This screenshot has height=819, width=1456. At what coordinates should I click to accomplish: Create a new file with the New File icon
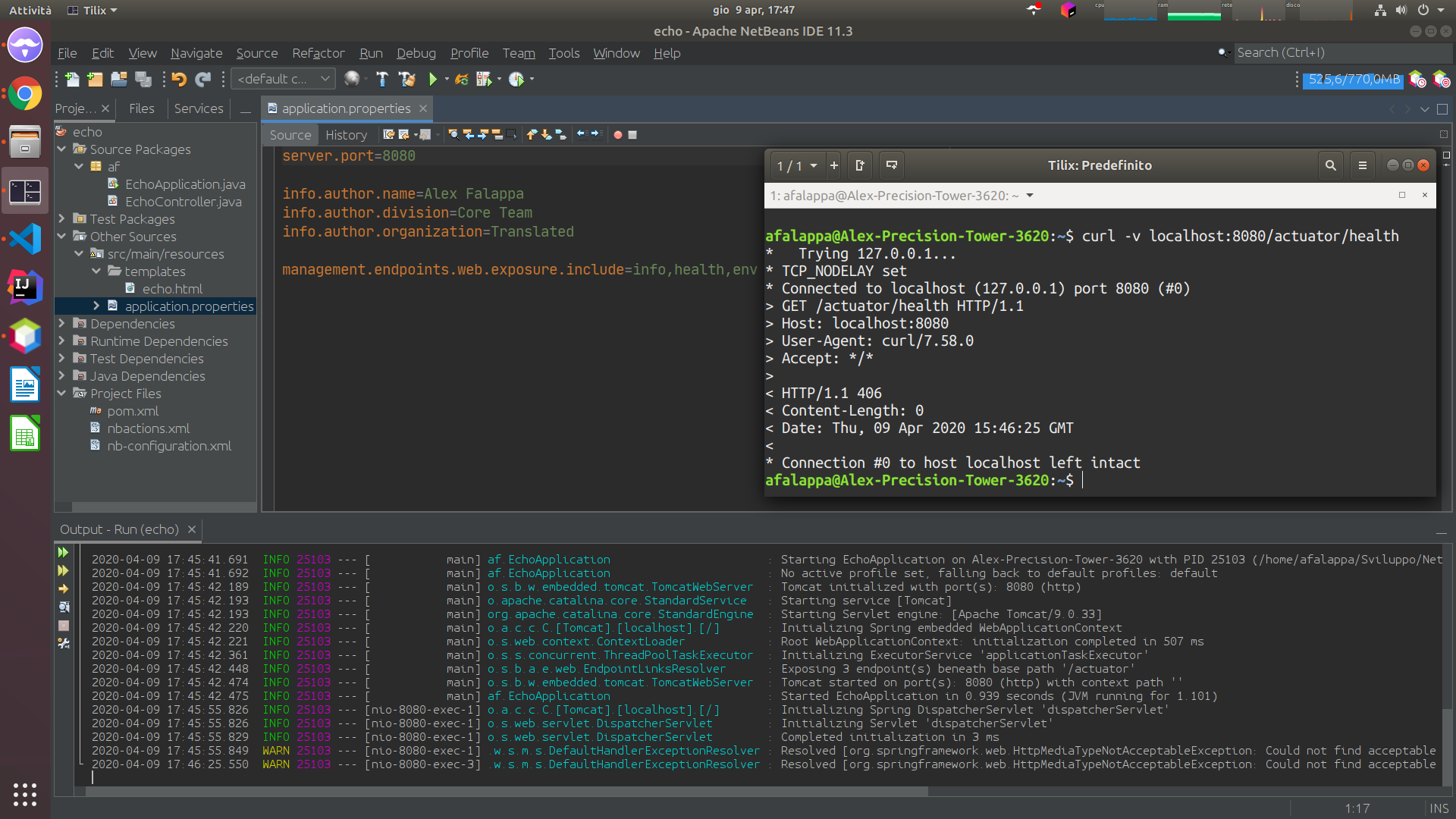tap(72, 79)
